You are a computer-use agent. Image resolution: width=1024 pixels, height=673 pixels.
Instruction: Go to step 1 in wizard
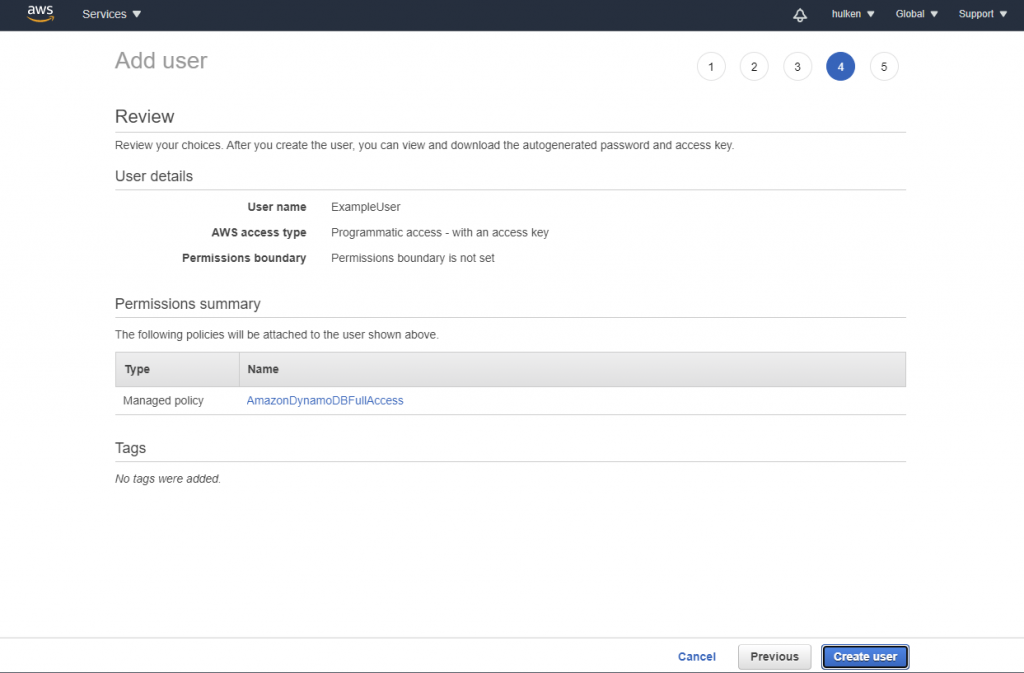coord(710,67)
